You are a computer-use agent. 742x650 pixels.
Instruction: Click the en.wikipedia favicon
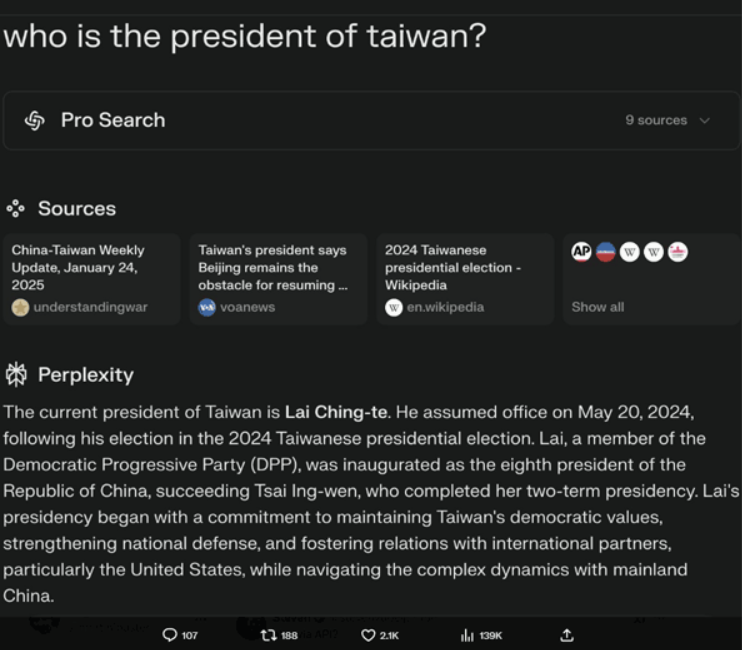(x=394, y=307)
